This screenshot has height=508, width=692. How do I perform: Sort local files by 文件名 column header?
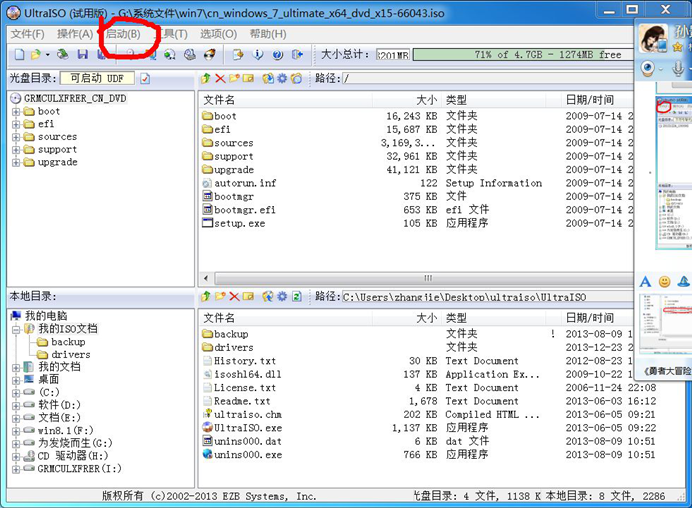click(x=286, y=318)
